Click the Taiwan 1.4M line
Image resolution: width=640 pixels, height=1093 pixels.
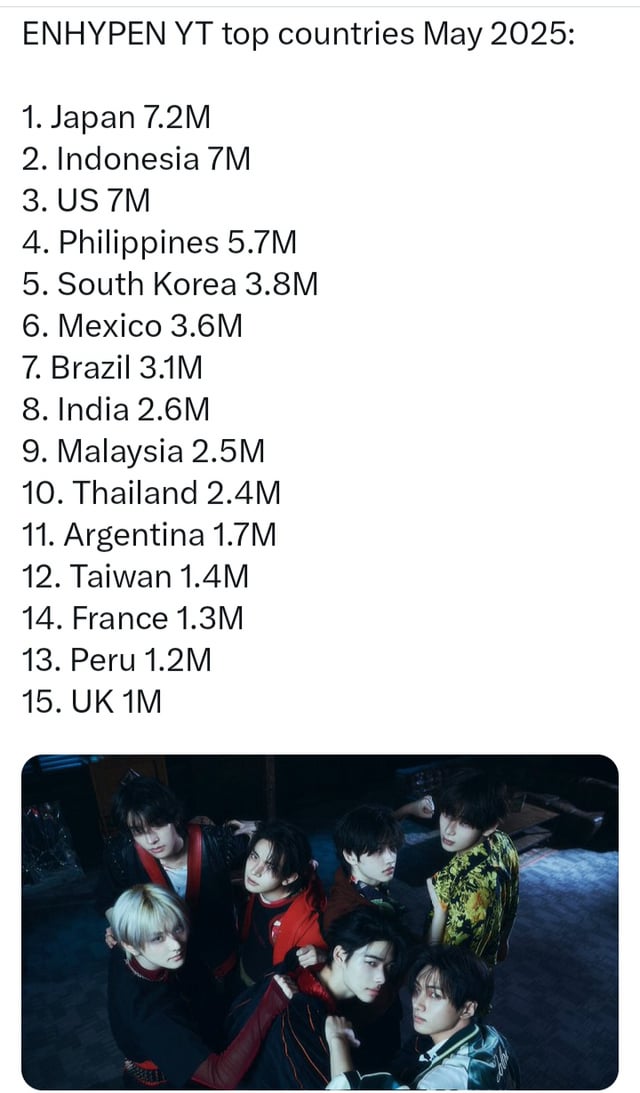[x=135, y=576]
